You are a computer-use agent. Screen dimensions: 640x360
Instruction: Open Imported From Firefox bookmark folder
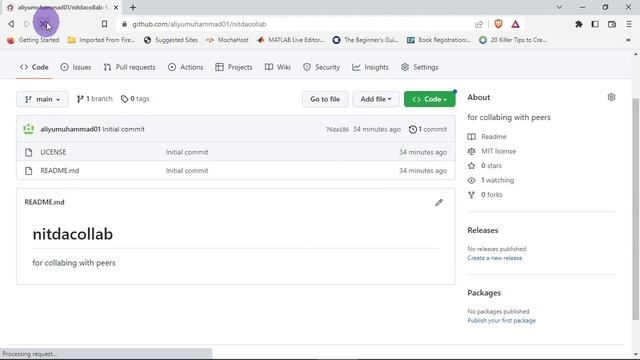(x=101, y=40)
